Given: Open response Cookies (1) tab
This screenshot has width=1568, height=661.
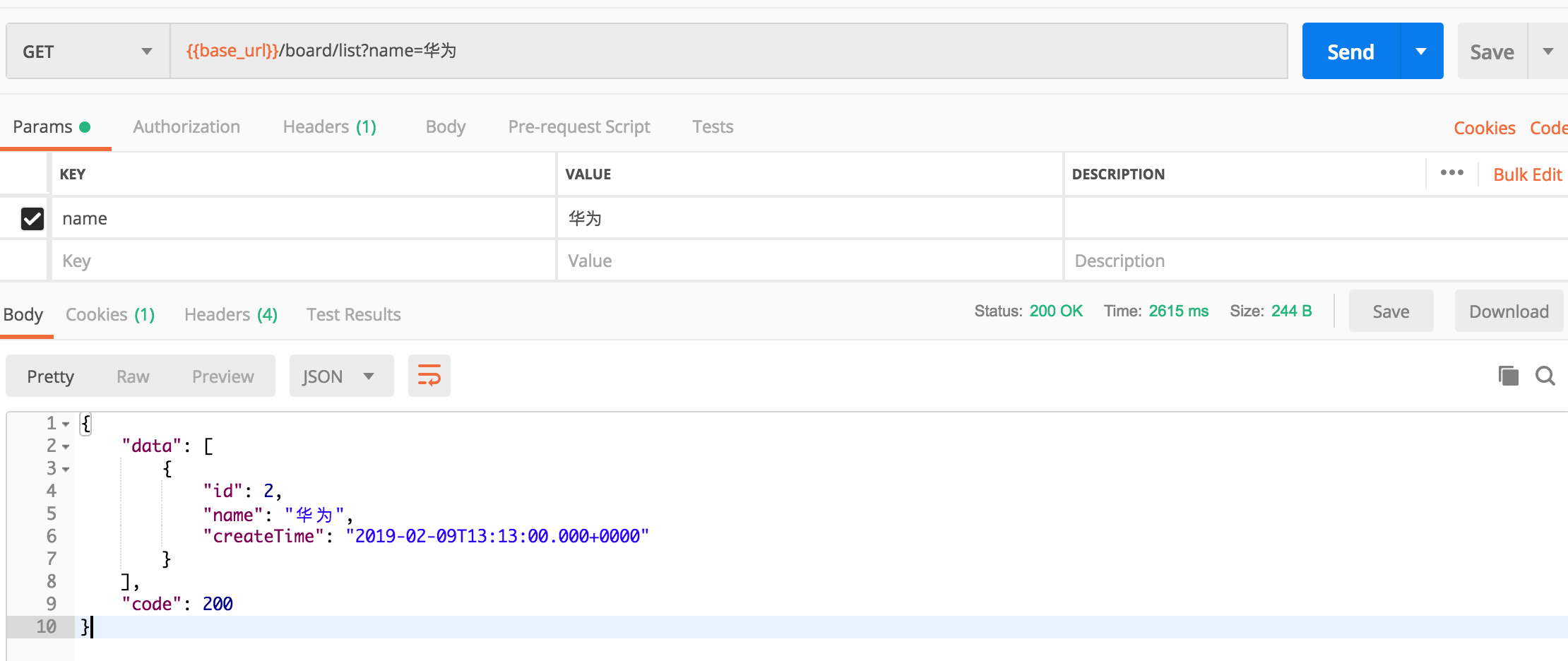Looking at the screenshot, I should [110, 314].
